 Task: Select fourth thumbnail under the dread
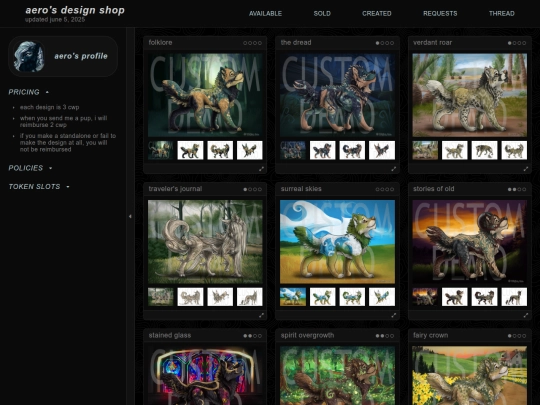point(382,150)
